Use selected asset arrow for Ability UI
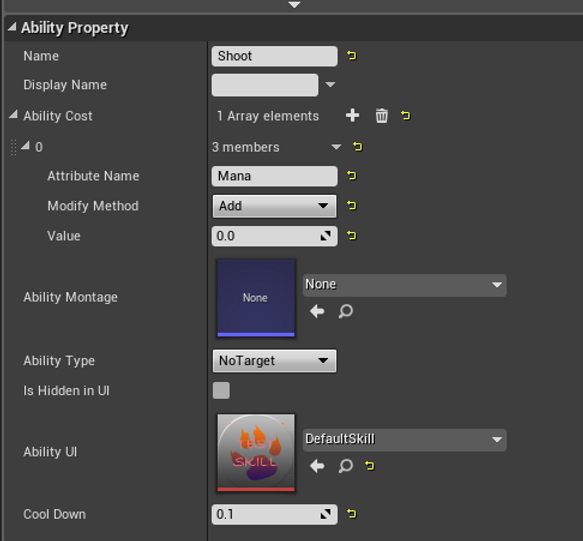The height and width of the screenshot is (541, 583). (317, 466)
